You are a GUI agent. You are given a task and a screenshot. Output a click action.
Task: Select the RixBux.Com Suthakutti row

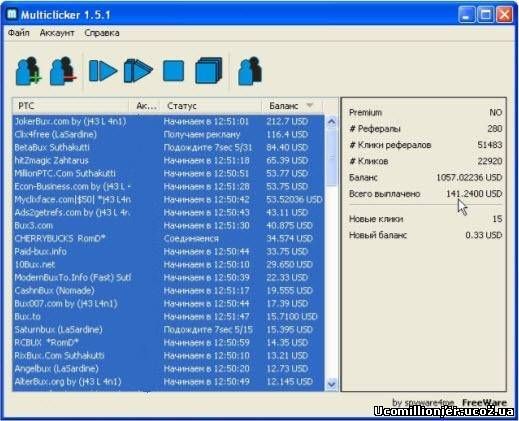[168, 355]
